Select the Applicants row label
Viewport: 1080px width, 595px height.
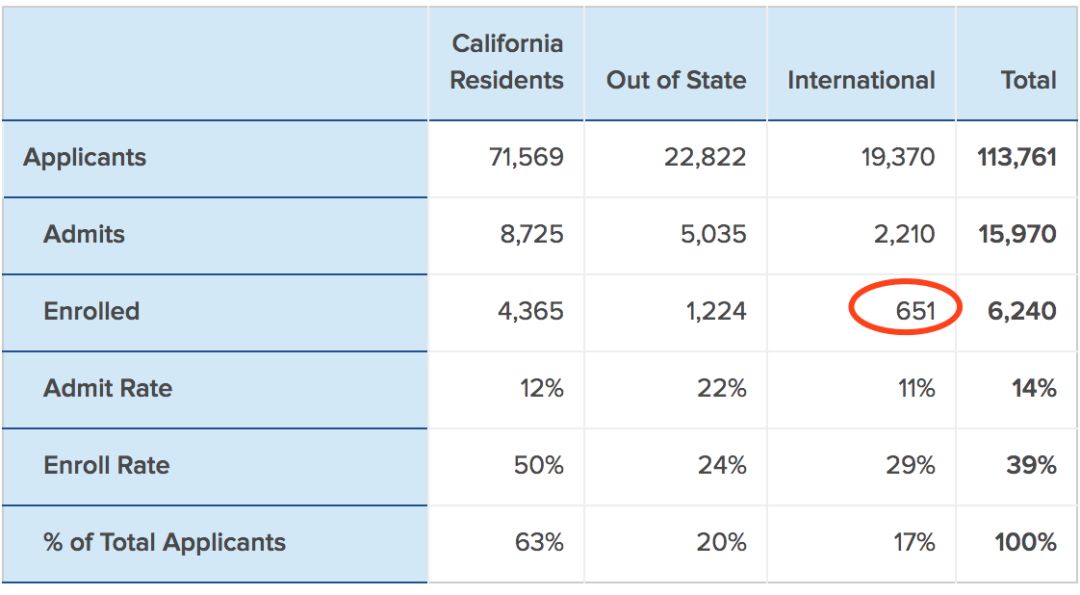tap(85, 158)
